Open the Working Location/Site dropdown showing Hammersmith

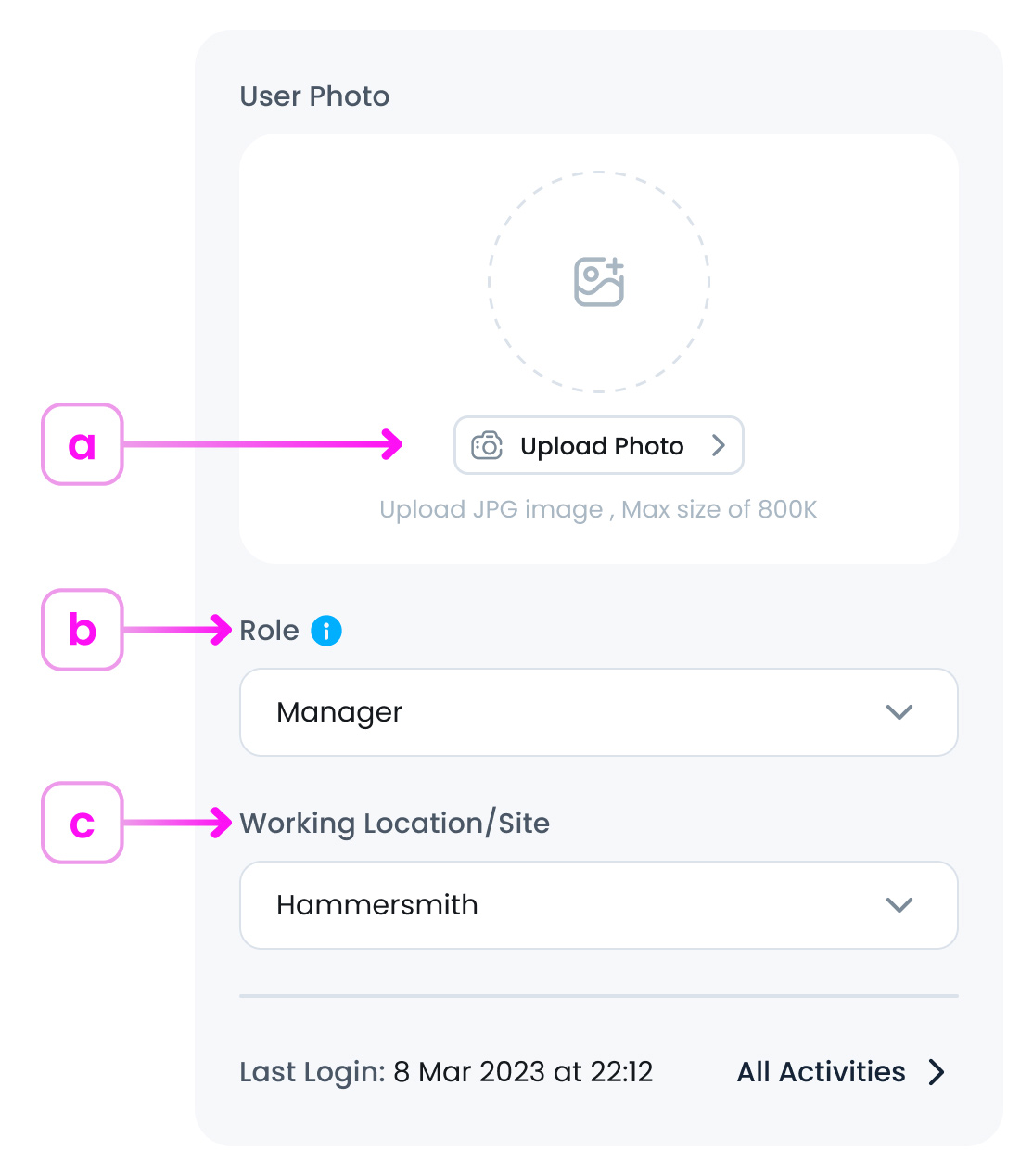click(598, 905)
